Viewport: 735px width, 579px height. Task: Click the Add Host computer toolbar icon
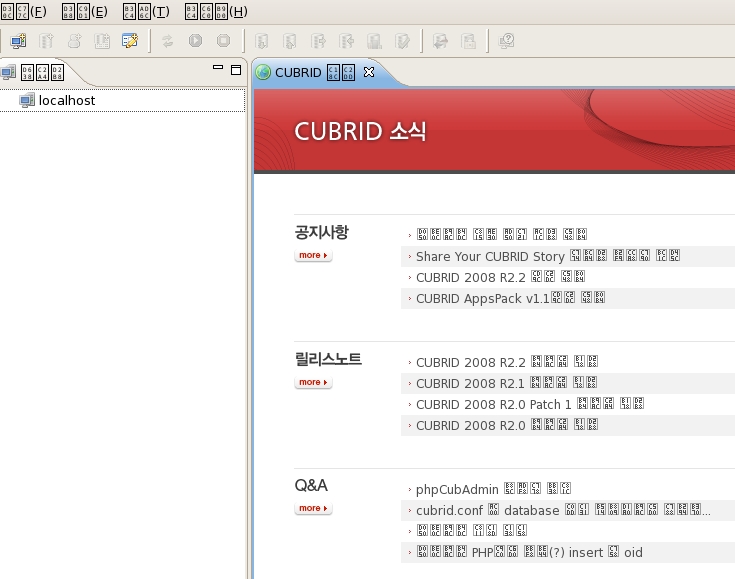[x=18, y=41]
